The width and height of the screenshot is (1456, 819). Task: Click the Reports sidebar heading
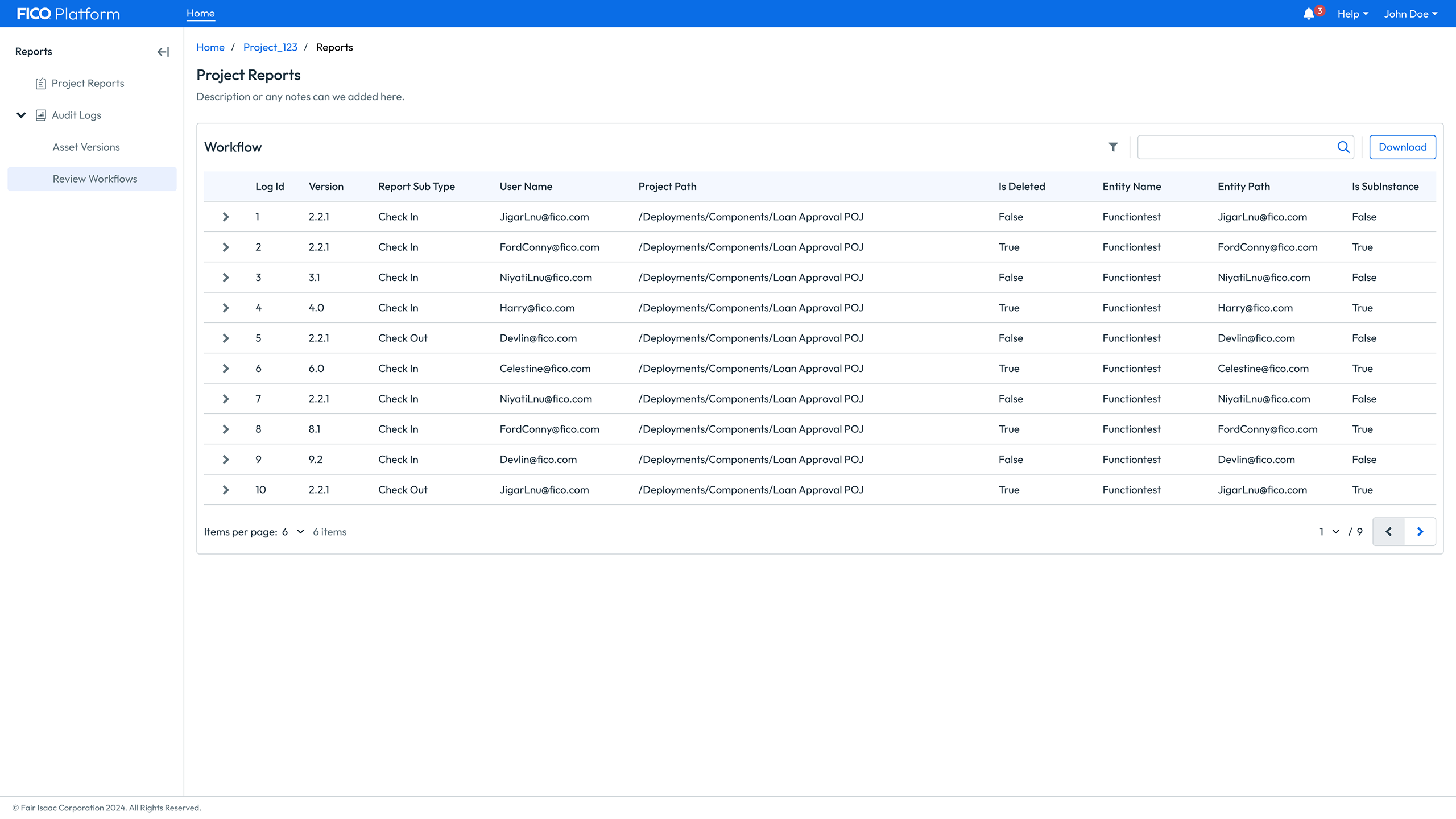[34, 52]
